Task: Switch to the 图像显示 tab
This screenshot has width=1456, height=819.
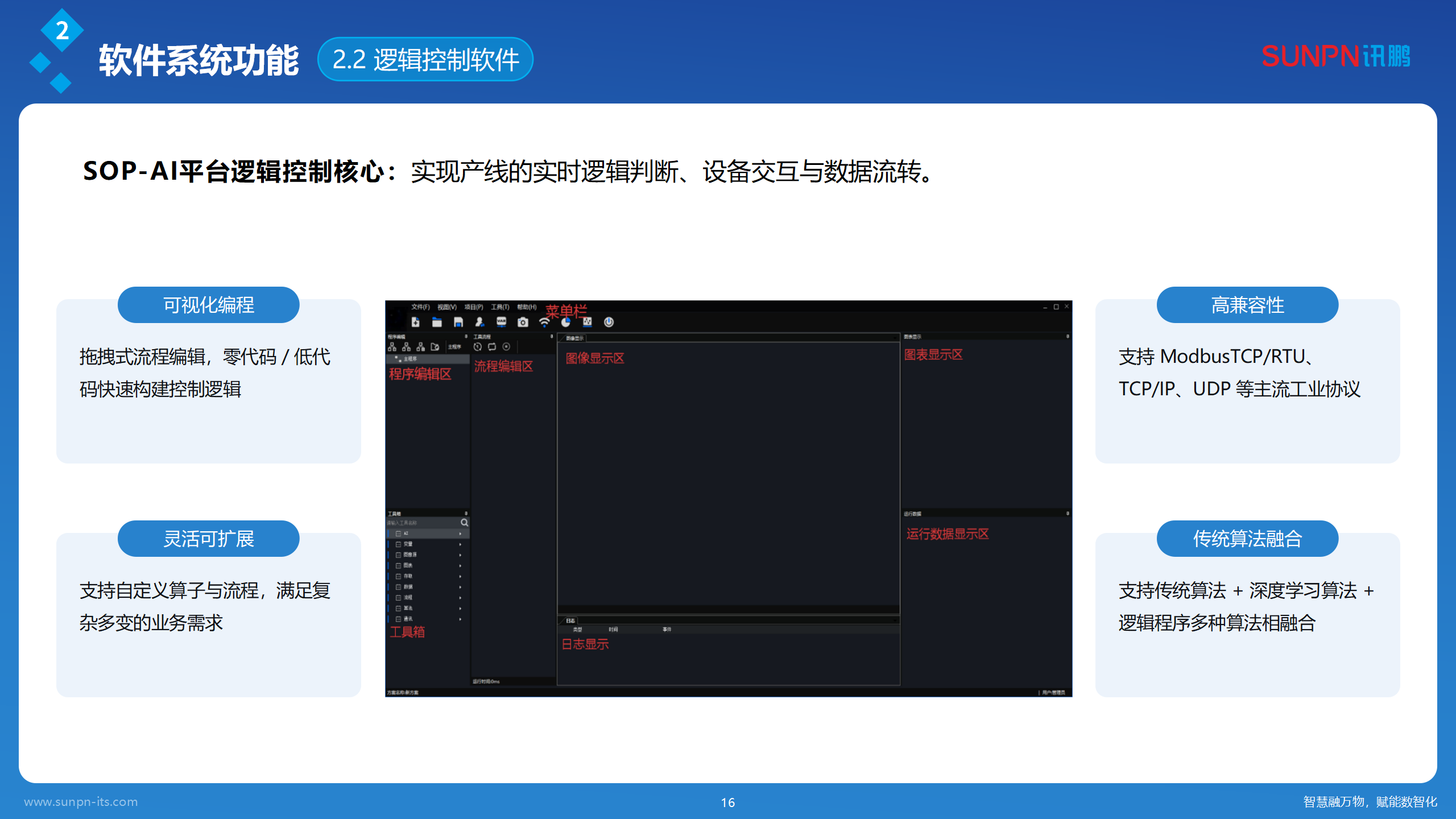Action: [576, 337]
